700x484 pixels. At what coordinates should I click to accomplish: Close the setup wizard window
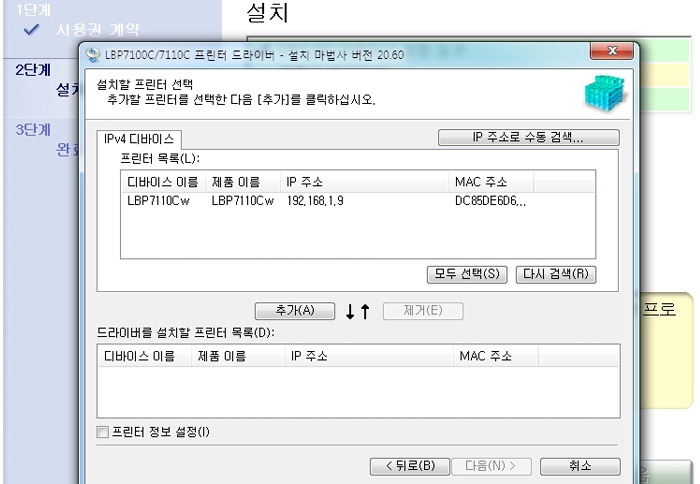[x=612, y=51]
